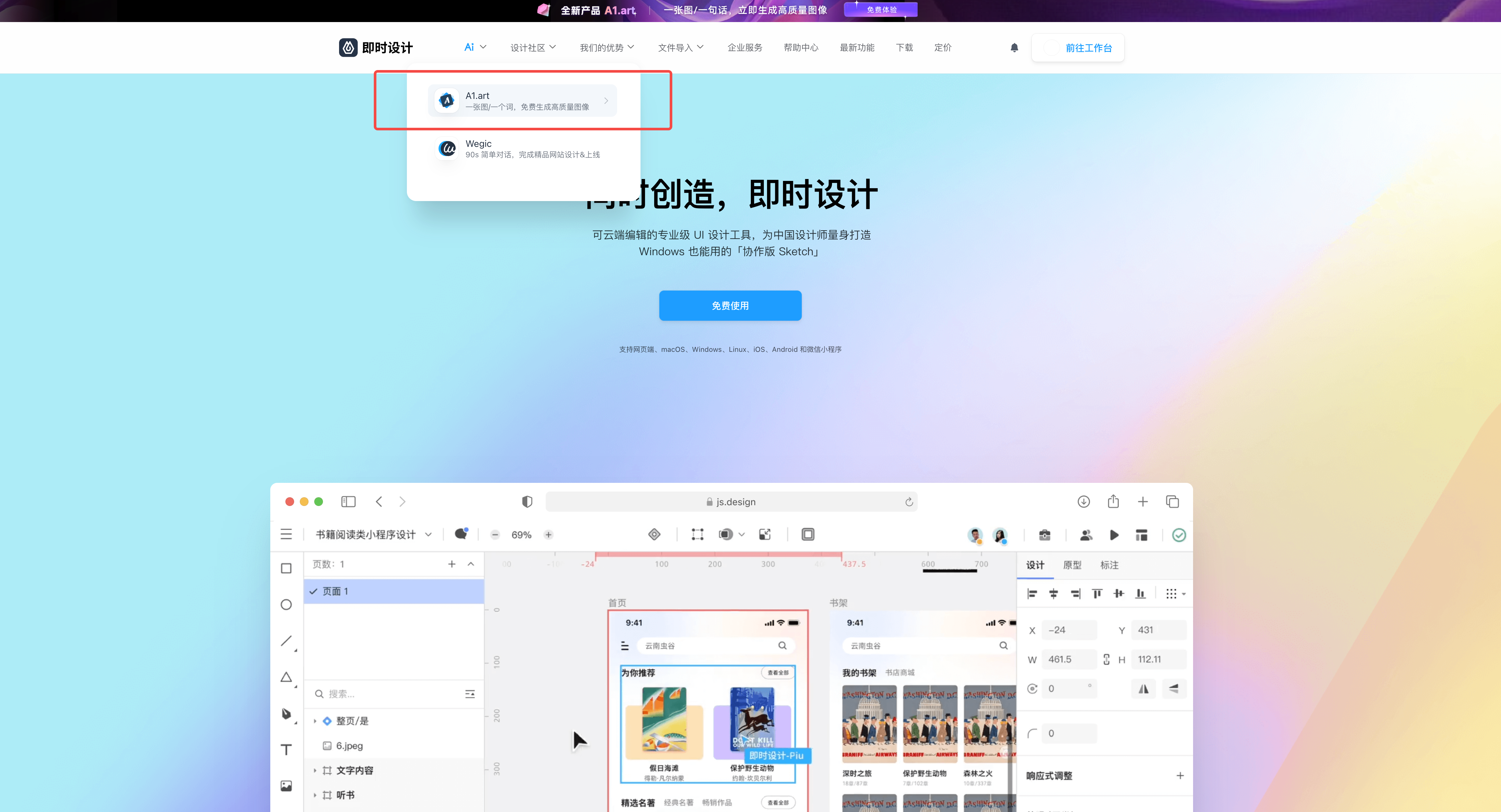Open the plugins toolbox icon
1501x812 pixels.
click(x=1045, y=535)
